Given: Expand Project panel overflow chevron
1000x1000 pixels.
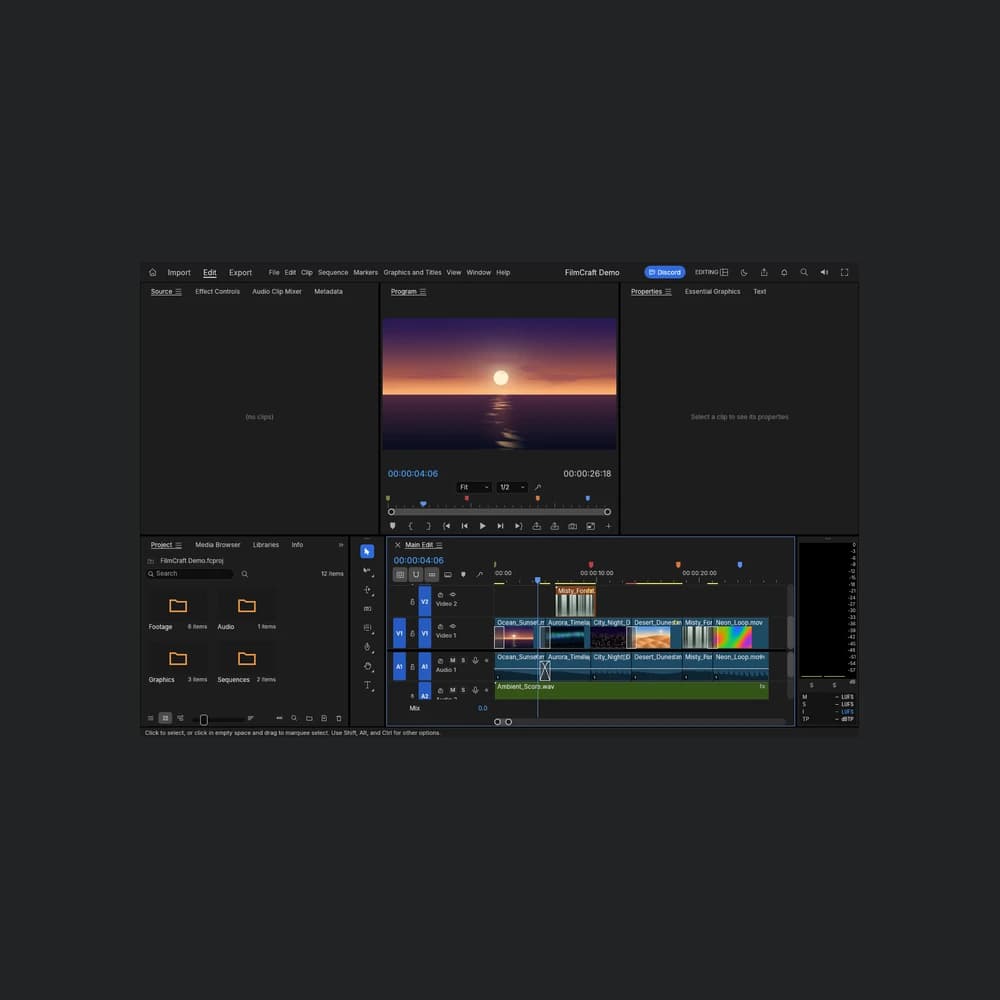Looking at the screenshot, I should coord(341,545).
